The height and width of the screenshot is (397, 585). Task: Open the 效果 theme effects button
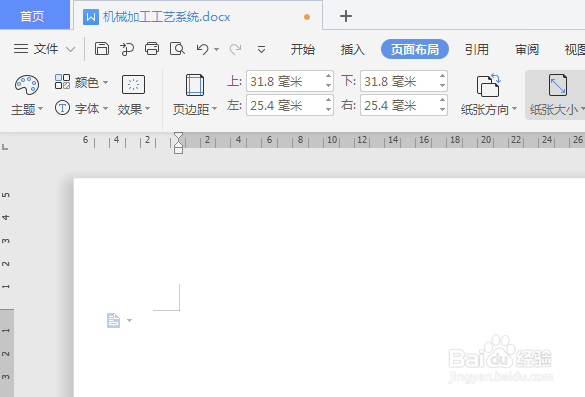tap(134, 96)
